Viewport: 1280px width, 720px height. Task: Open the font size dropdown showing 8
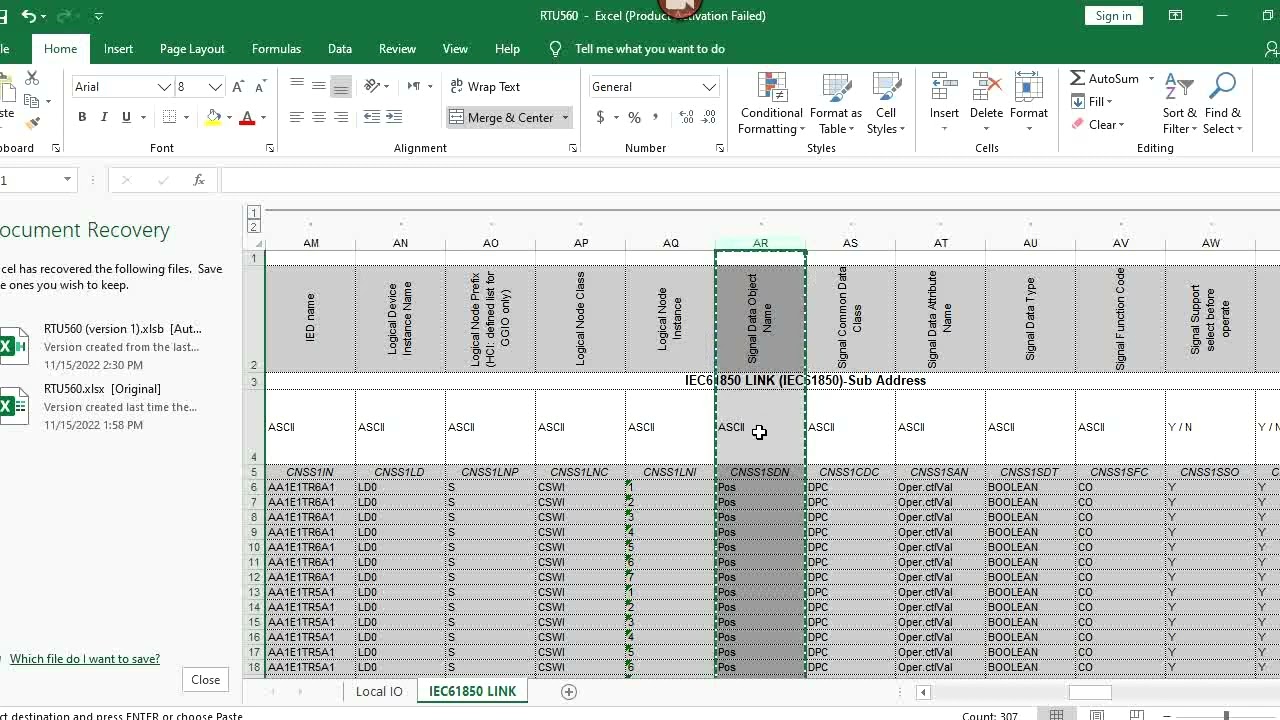click(214, 87)
